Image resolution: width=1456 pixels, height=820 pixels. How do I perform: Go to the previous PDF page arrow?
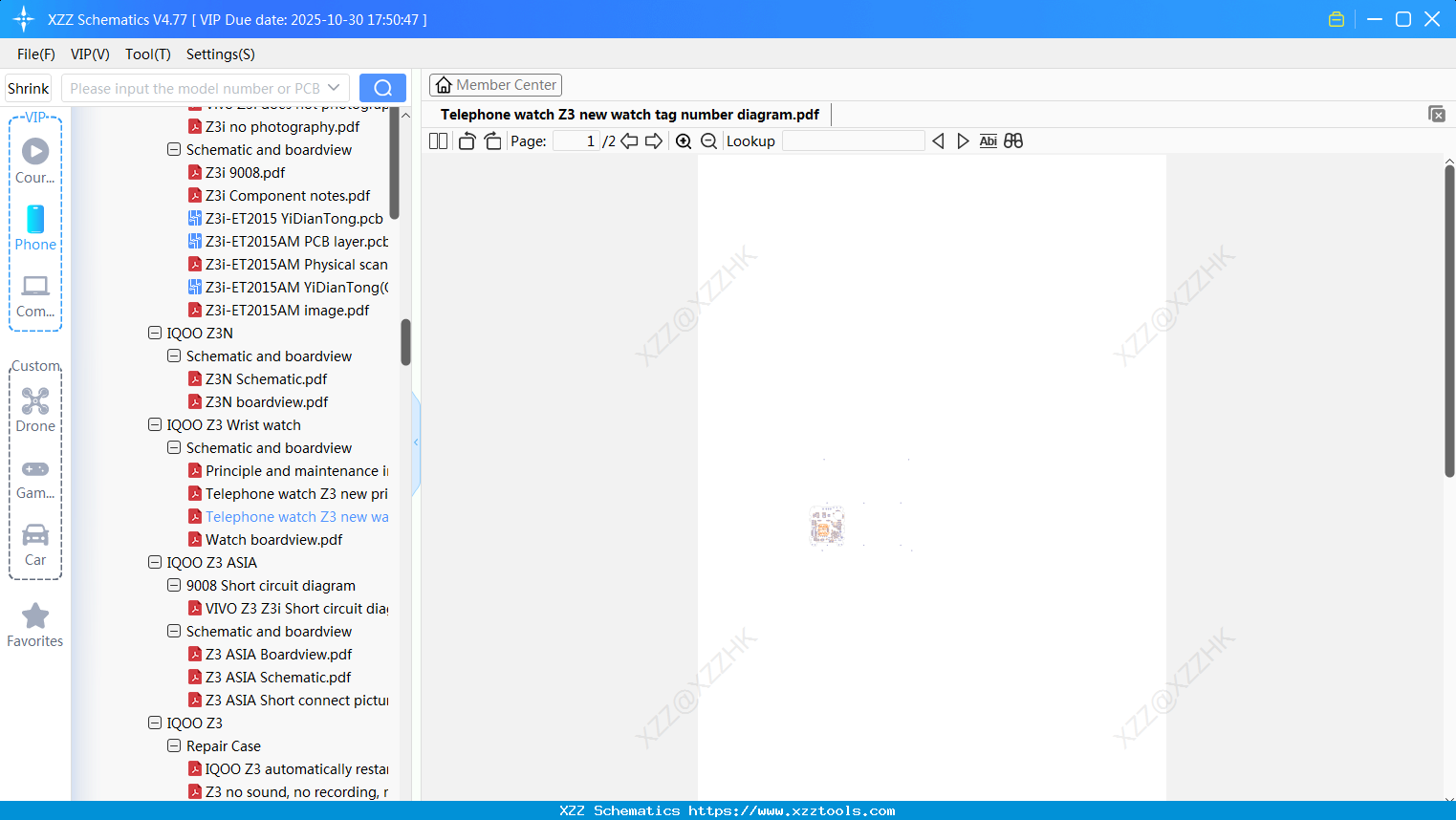point(629,141)
